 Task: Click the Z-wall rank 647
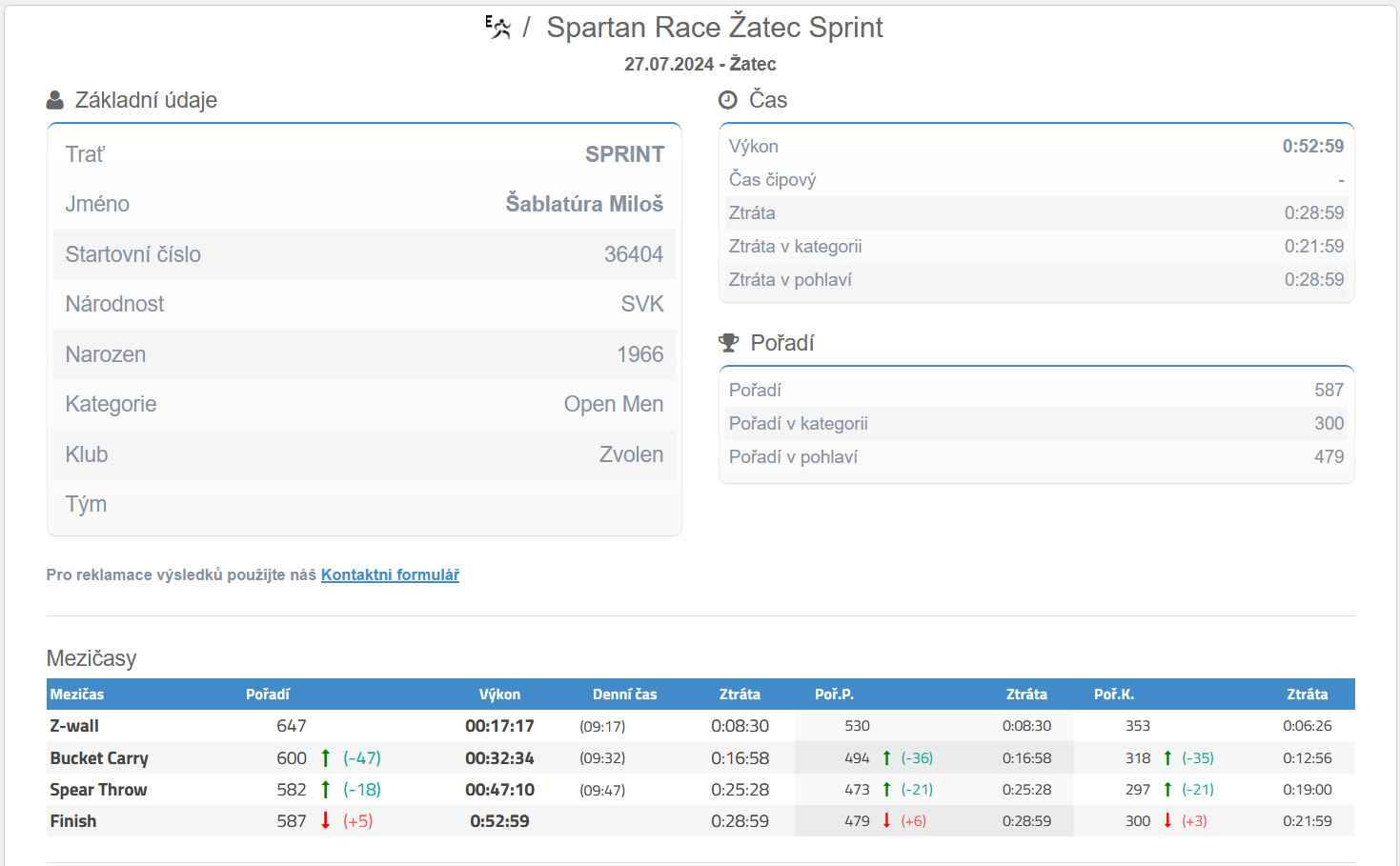(x=292, y=726)
